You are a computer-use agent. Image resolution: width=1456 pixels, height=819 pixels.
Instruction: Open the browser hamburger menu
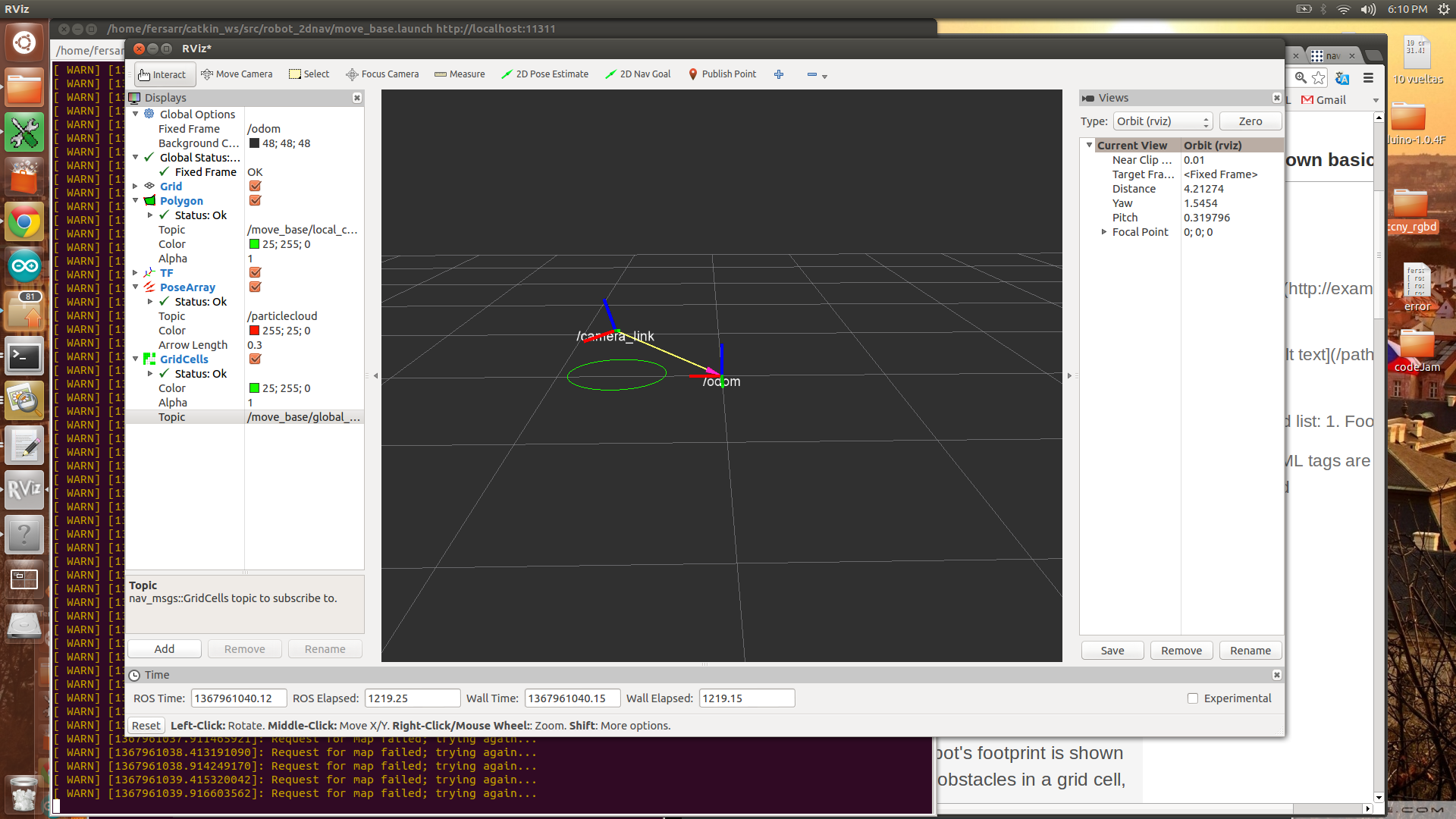(x=1368, y=77)
